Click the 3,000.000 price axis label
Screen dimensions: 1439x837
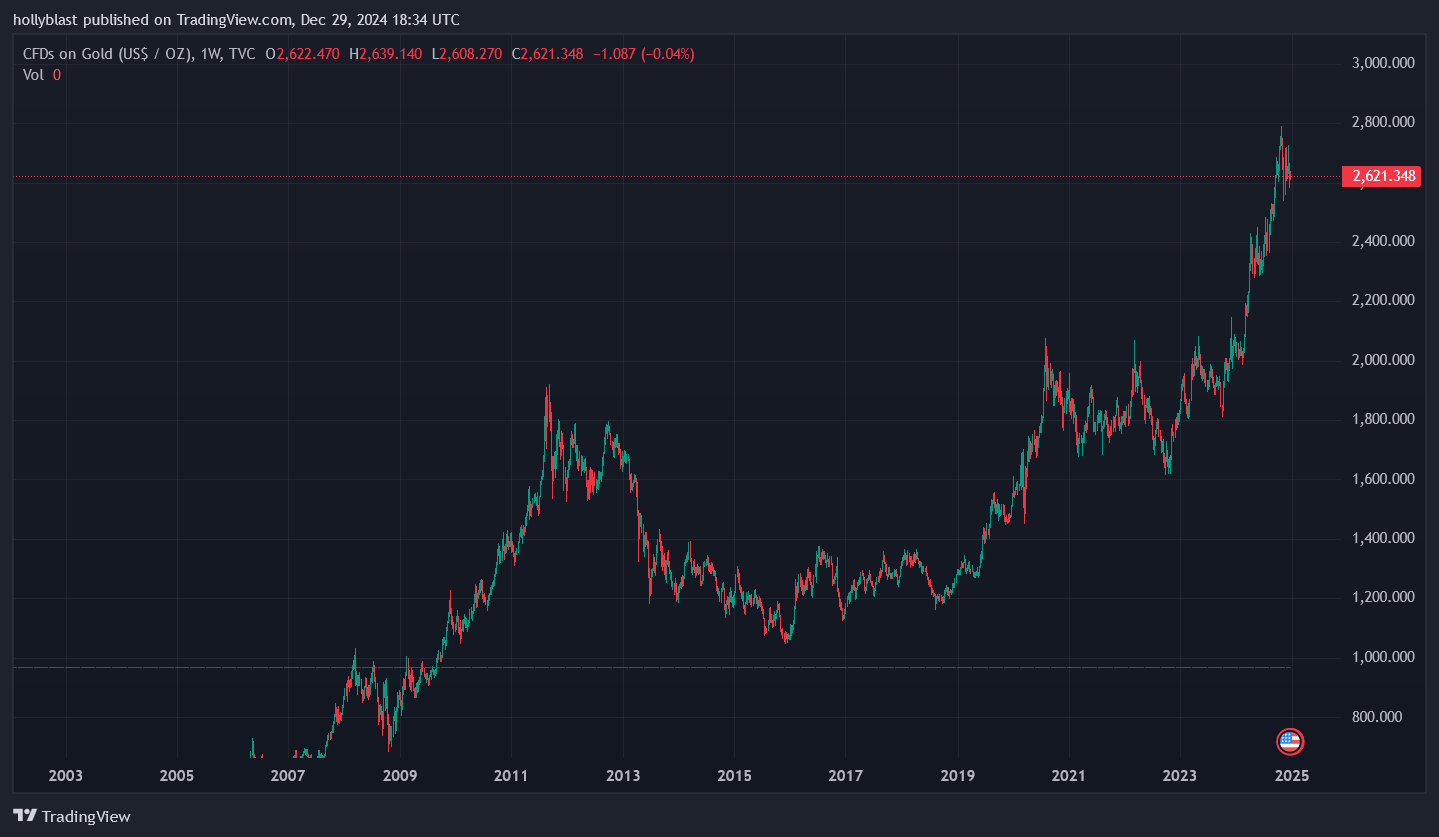(x=1384, y=63)
